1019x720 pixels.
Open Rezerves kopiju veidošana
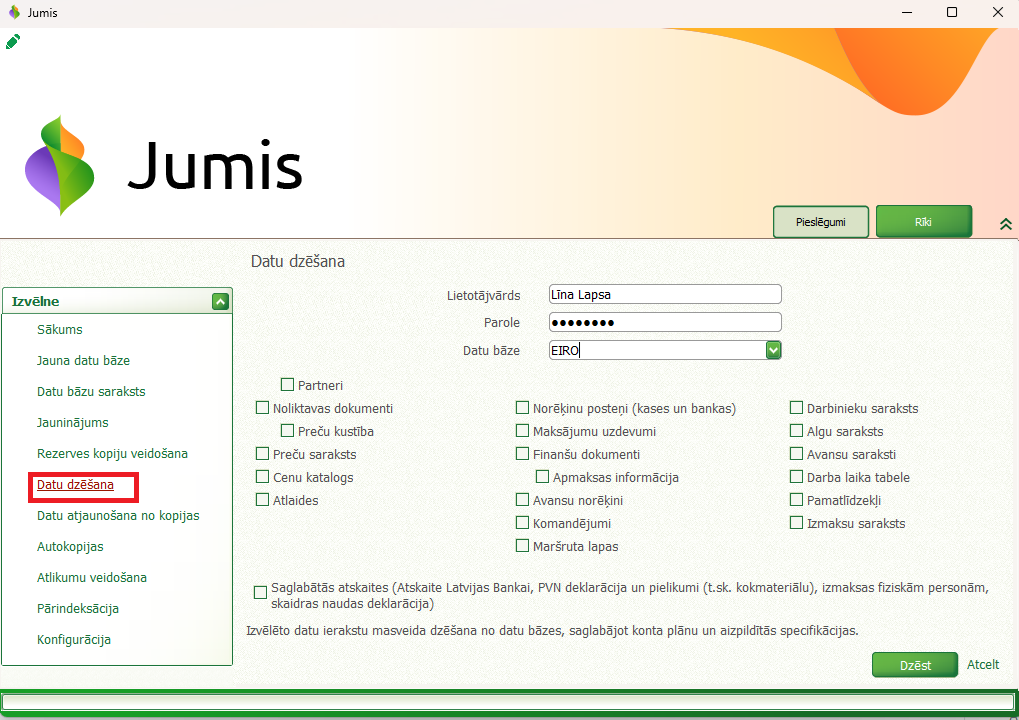[x=112, y=454]
